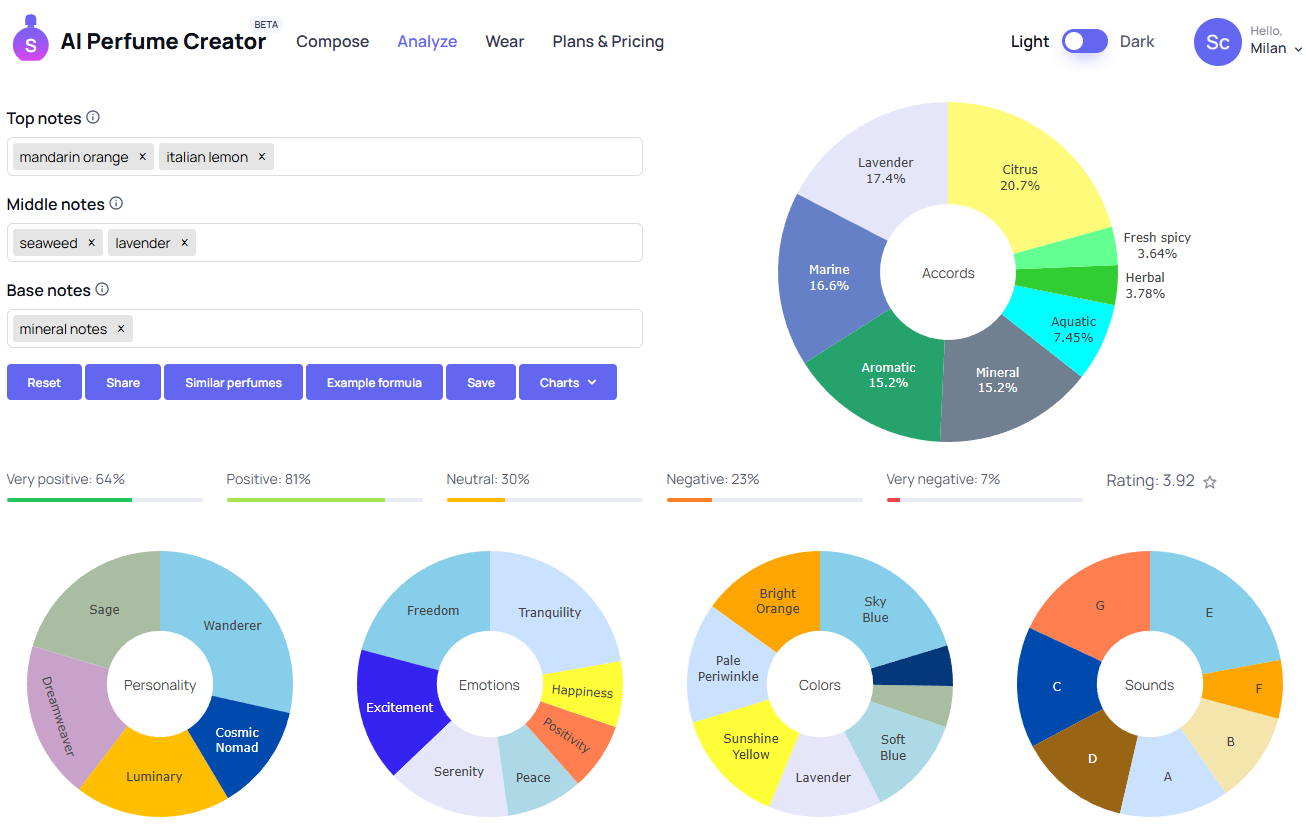The image size is (1306, 826).
Task: Open the Wear section
Action: pyautogui.click(x=504, y=41)
